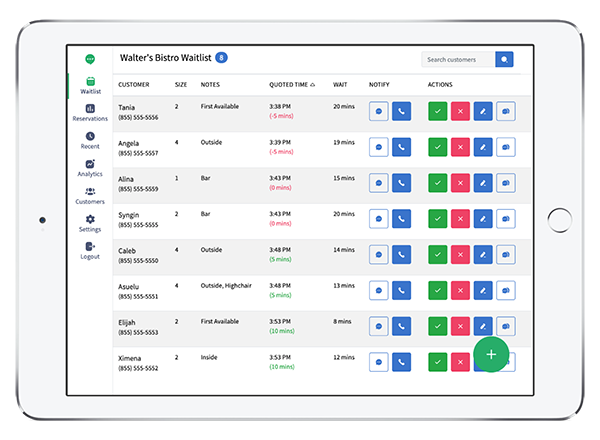Click the rightmost action icon in Tania's row
This screenshot has width=600, height=440.
[x=506, y=111]
